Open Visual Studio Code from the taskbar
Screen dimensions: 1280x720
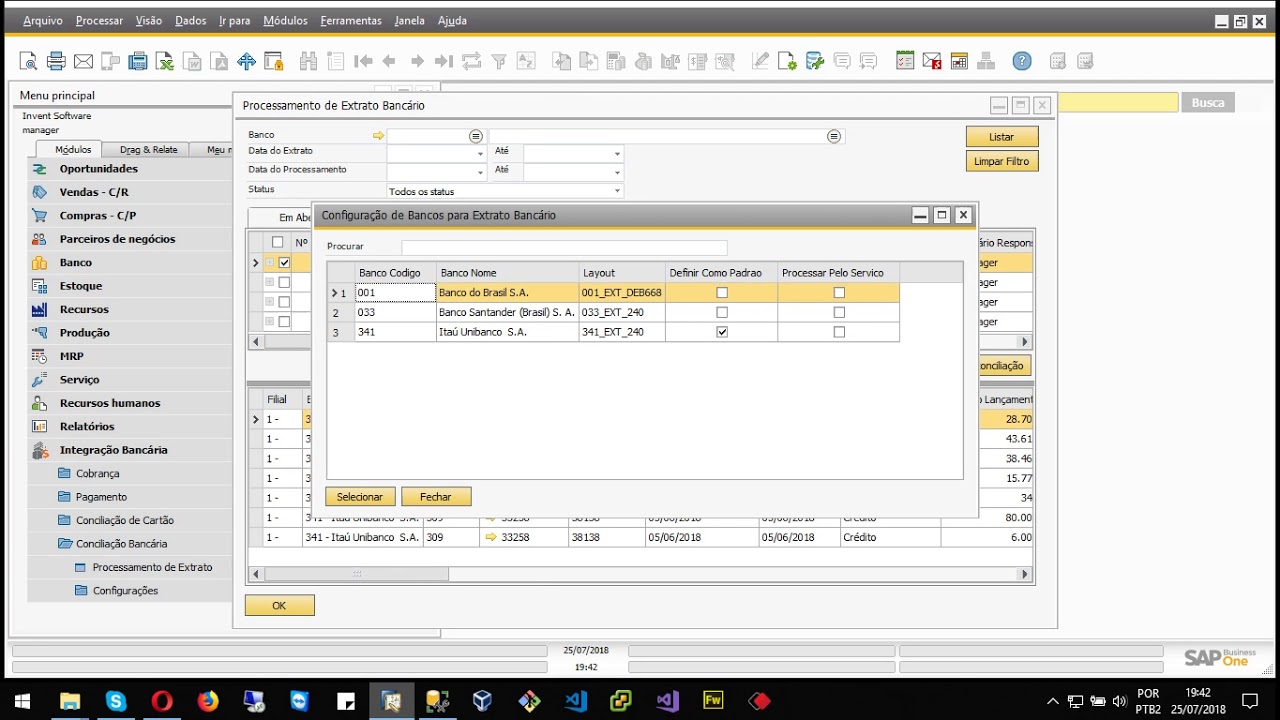point(576,701)
